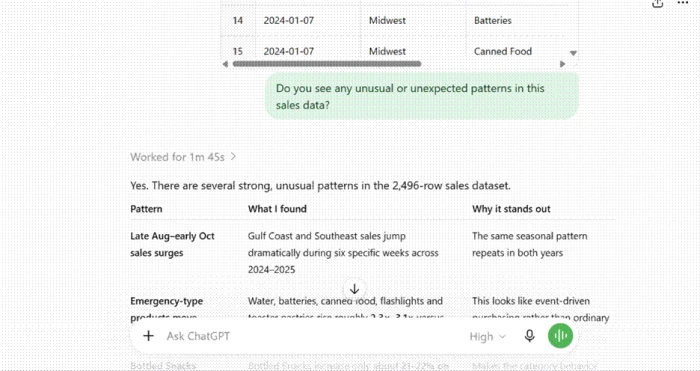Launch voice mode with green waveform button
This screenshot has height=371, width=700.
(x=560, y=335)
